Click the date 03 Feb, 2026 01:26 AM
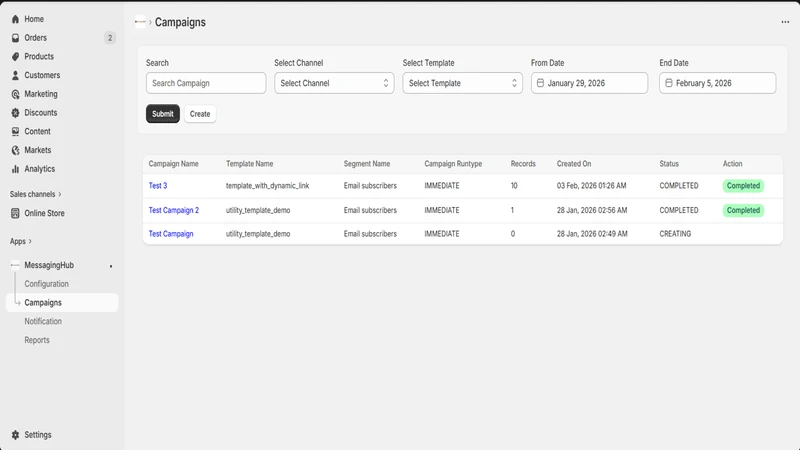Viewport: 800px width, 450px height. point(591,186)
